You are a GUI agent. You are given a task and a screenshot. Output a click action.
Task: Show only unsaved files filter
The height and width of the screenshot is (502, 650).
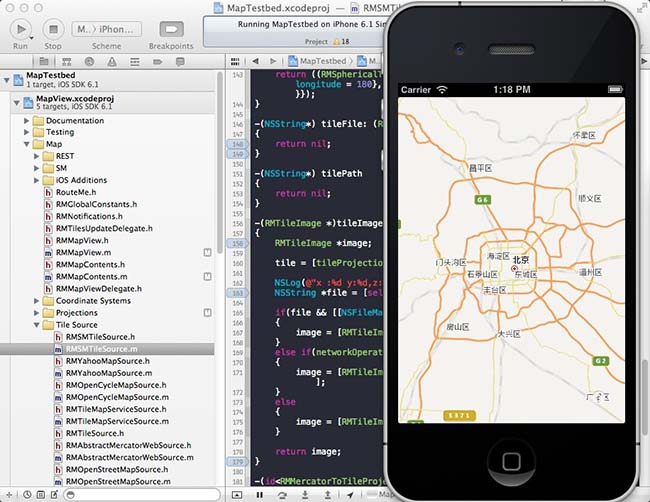click(x=55, y=495)
